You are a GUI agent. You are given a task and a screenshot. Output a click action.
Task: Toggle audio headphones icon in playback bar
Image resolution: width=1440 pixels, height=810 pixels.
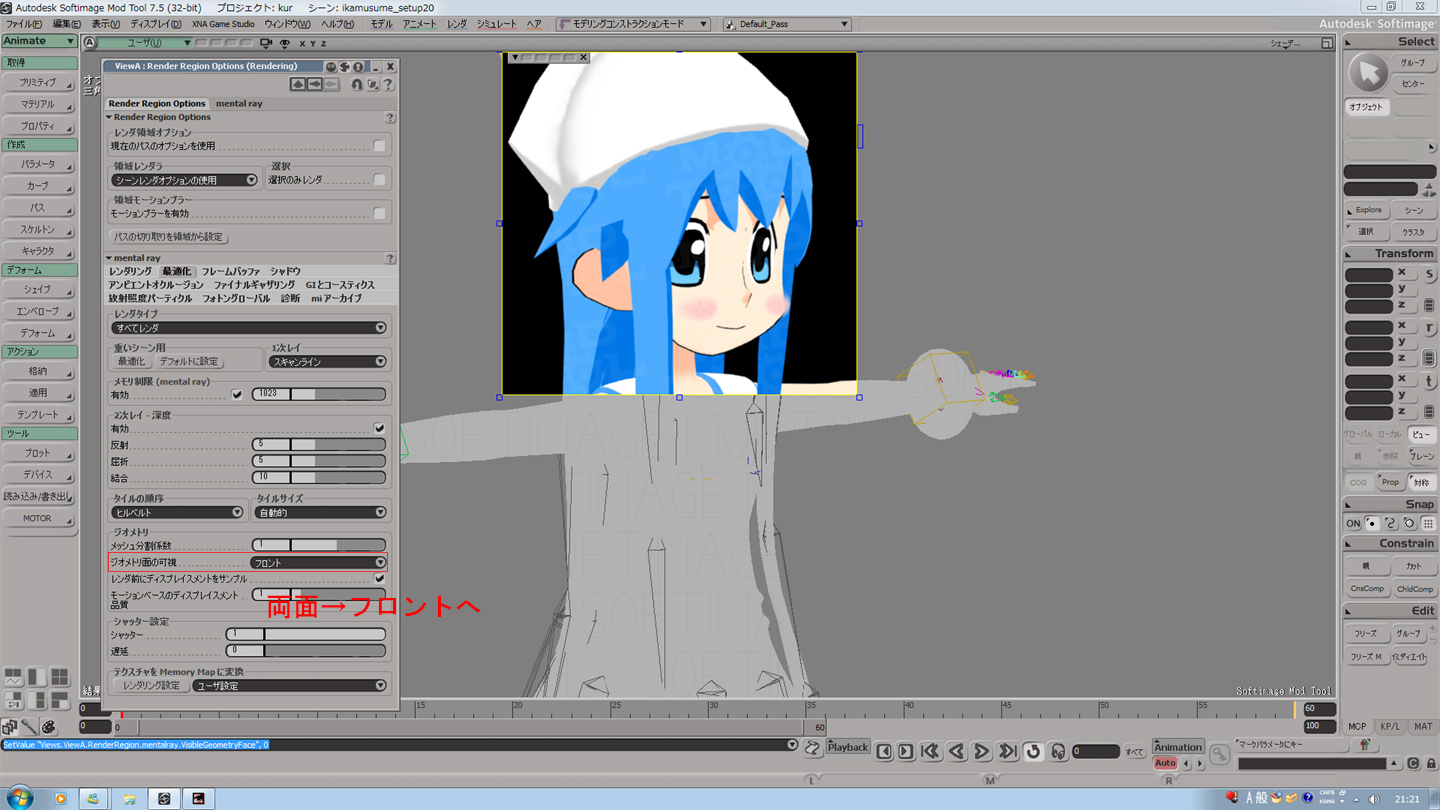point(1057,751)
